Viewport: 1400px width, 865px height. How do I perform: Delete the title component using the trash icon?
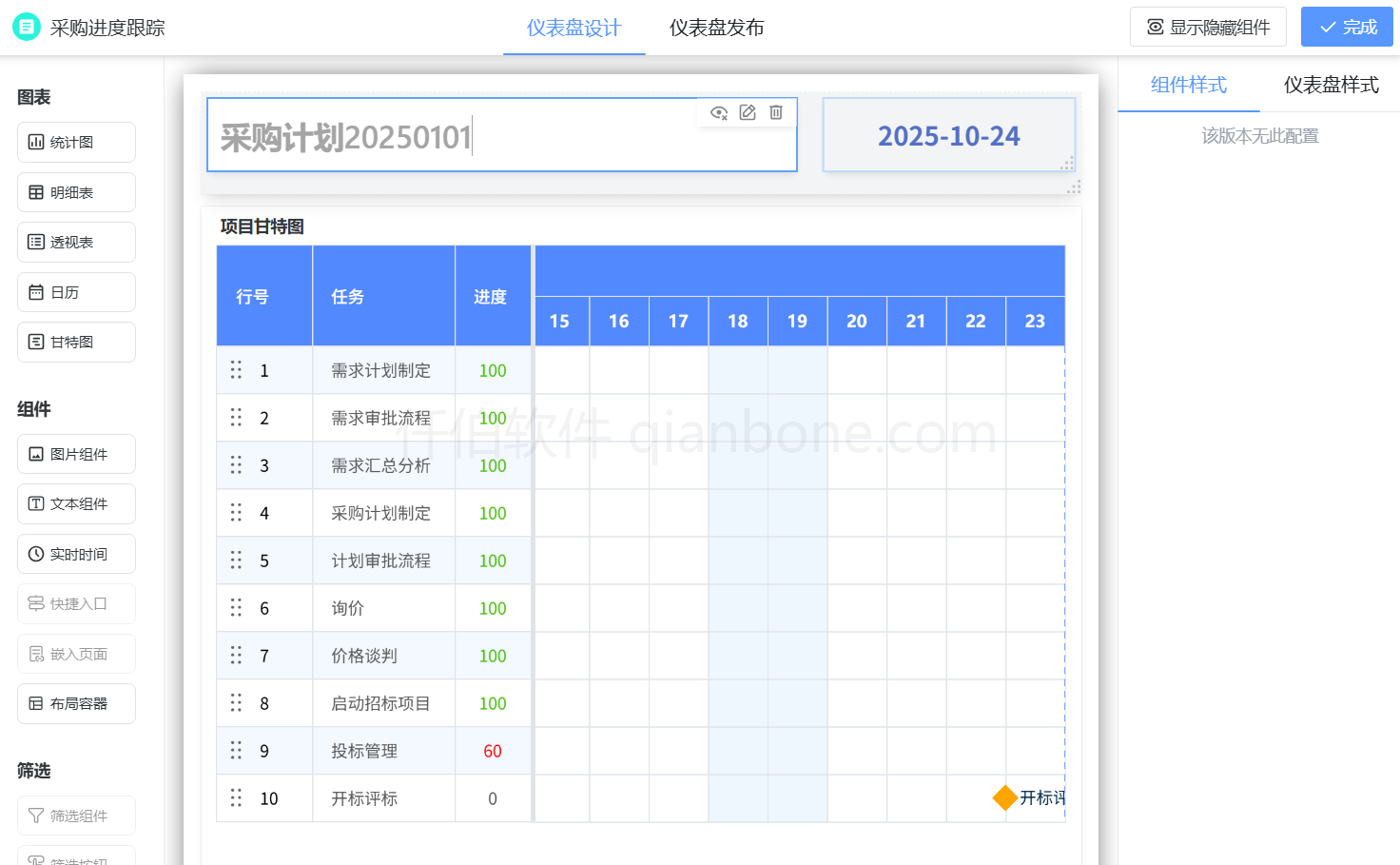[776, 112]
